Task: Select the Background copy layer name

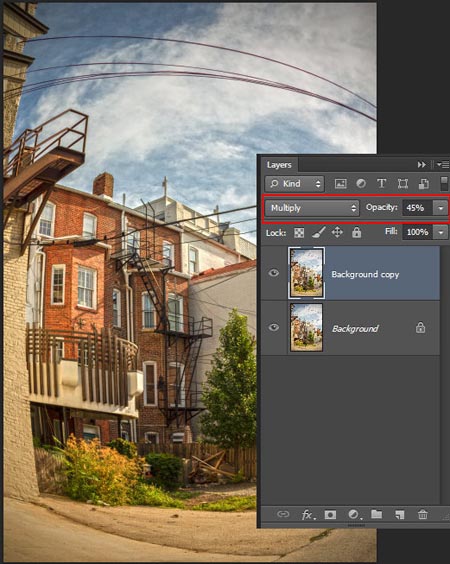Action: [x=365, y=274]
